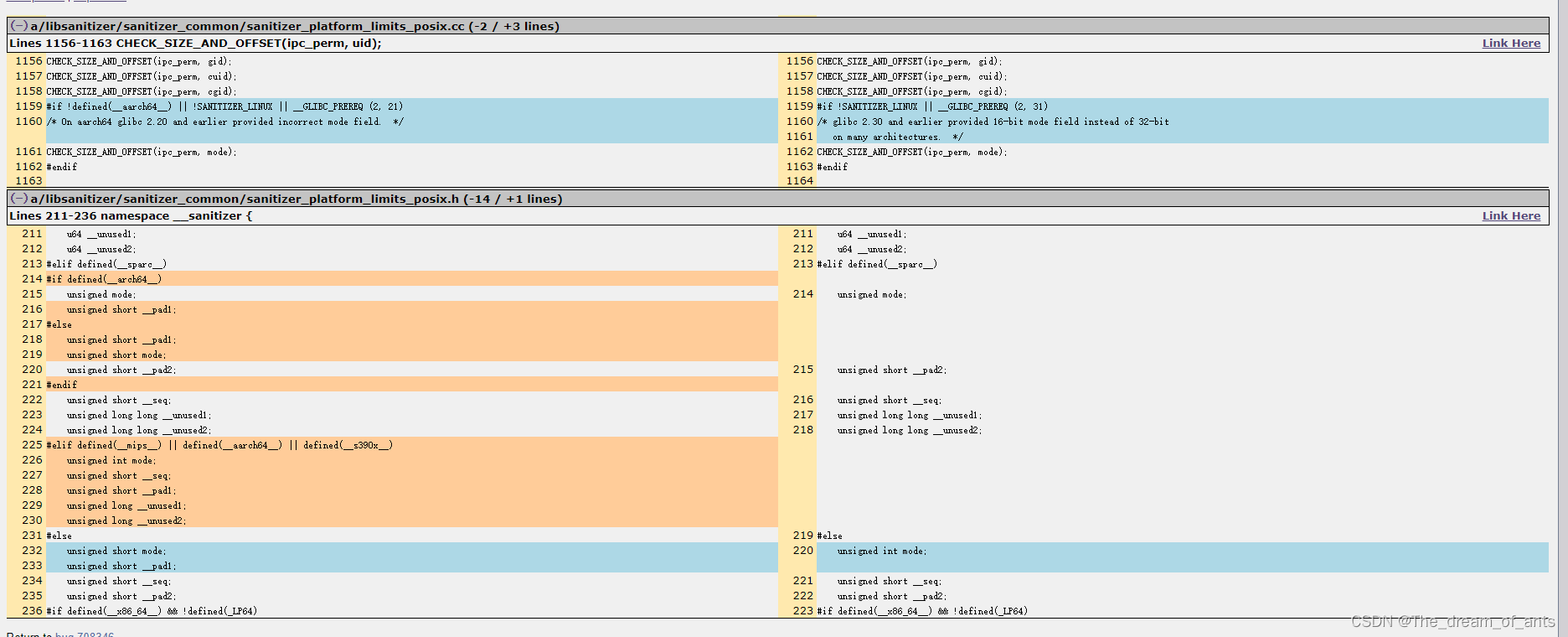The height and width of the screenshot is (637, 1568).
Task: Click 'Lines 1156-1163 CHECK_SIZE_AND_OFFSET(ipc_perm, uid);' heading
Action: point(195,44)
